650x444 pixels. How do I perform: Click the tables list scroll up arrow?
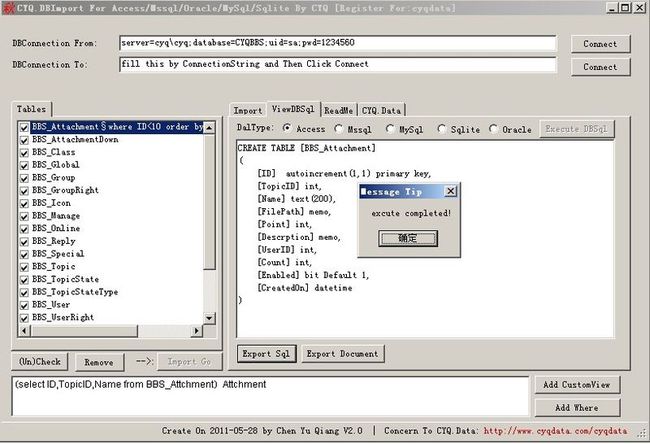209,127
